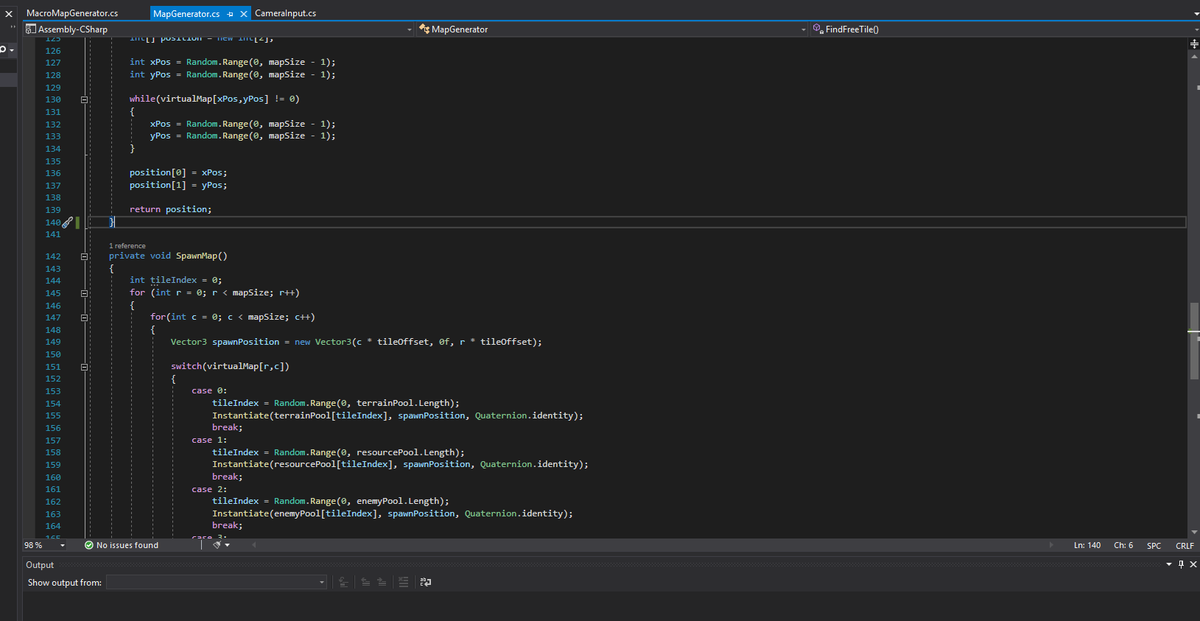Screen dimensions: 1200x621
Task: Click Go to Previous Message output icon
Action: coord(366,582)
